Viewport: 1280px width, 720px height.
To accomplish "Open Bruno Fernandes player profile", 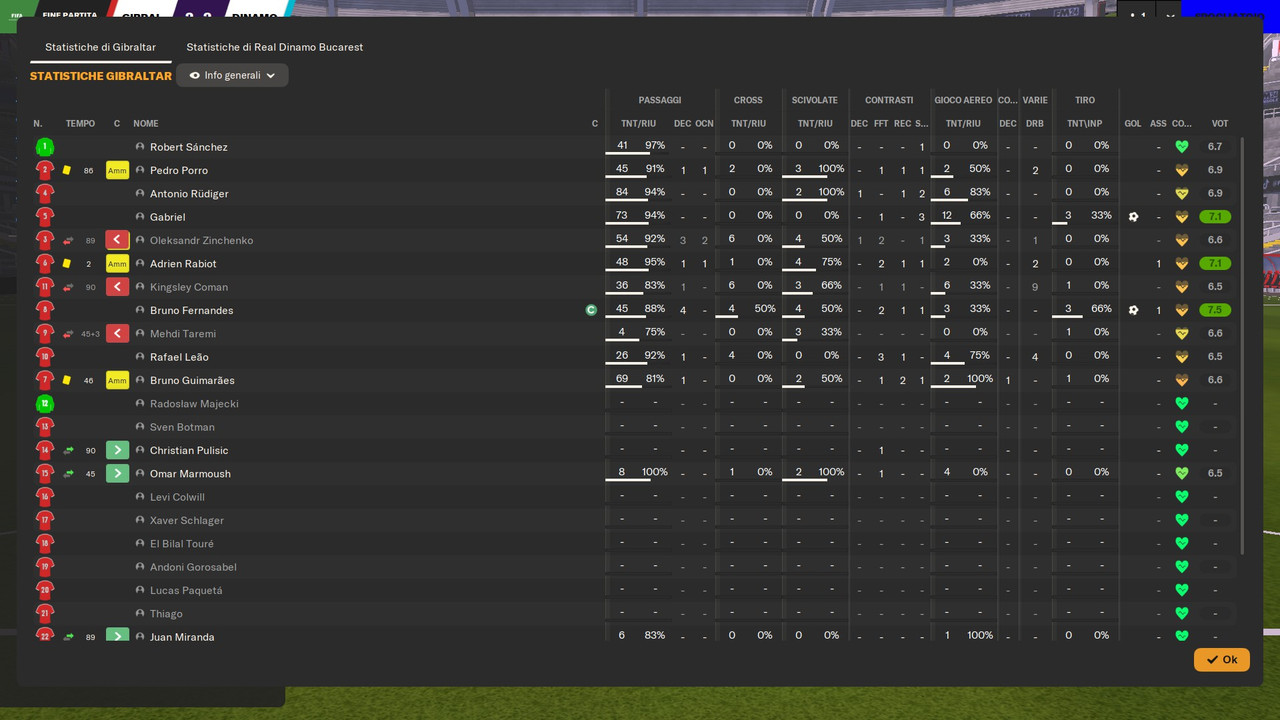I will tap(191, 311).
